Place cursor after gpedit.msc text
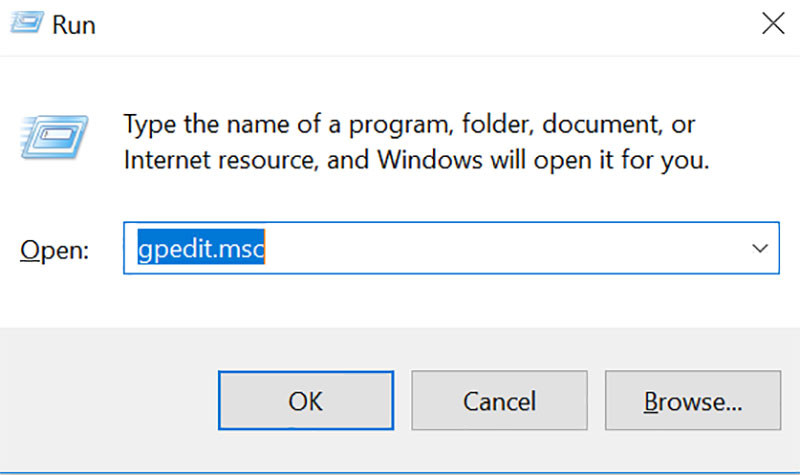This screenshot has height=475, width=800. tap(266, 247)
